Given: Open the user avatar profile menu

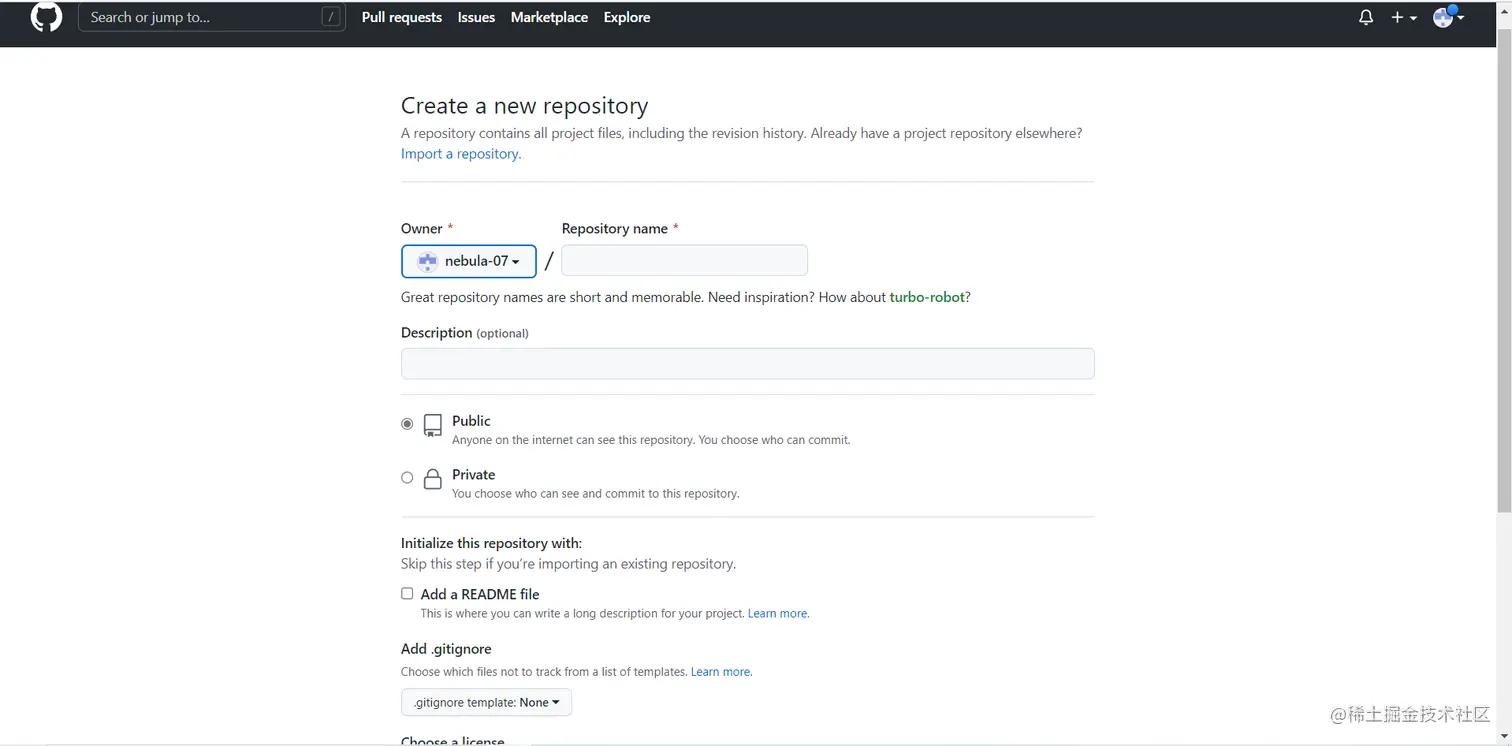Looking at the screenshot, I should [x=1447, y=17].
